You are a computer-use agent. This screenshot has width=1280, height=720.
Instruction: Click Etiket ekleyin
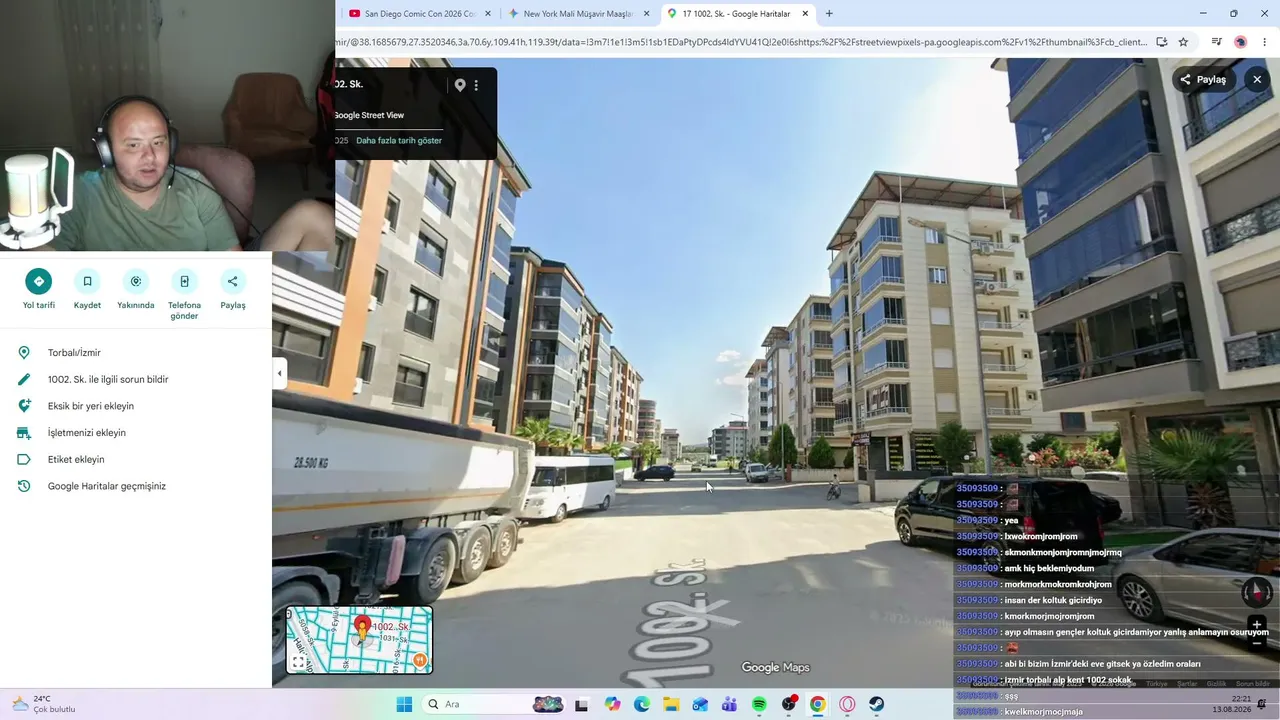point(136,459)
